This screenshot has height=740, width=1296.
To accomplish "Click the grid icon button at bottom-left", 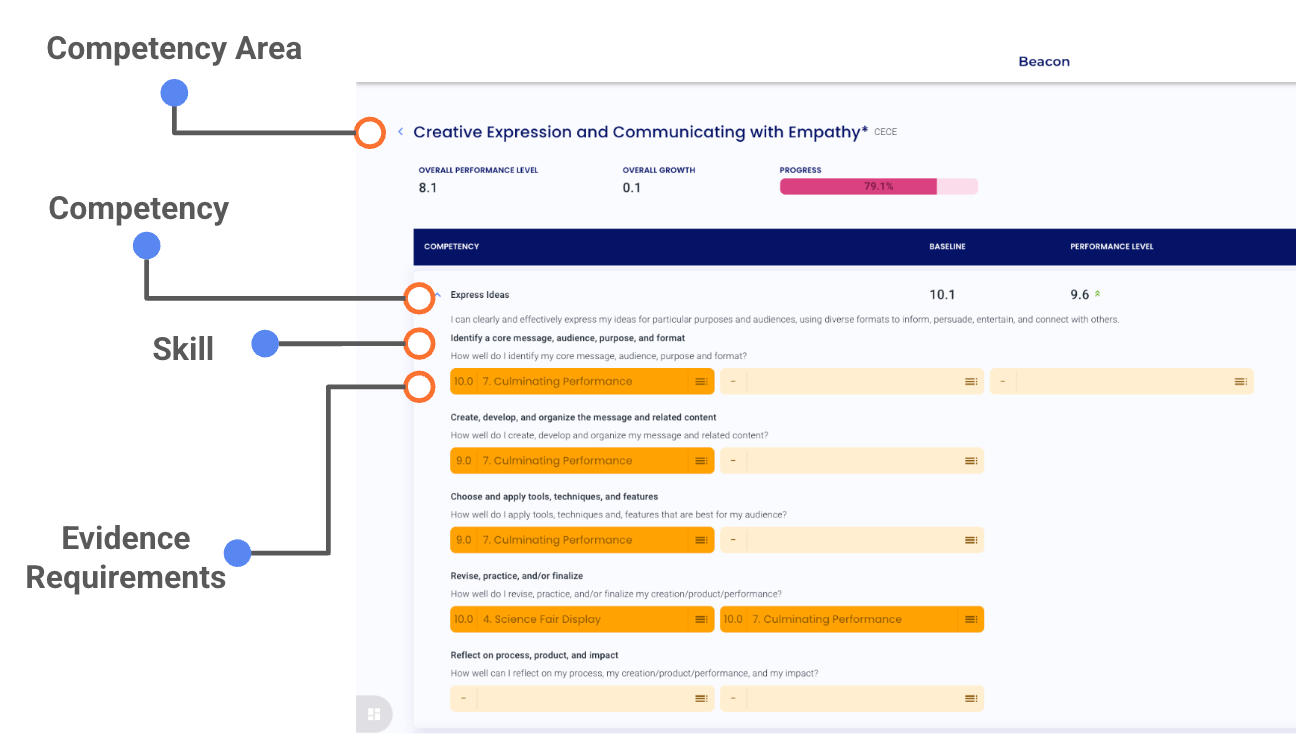I will tap(374, 714).
